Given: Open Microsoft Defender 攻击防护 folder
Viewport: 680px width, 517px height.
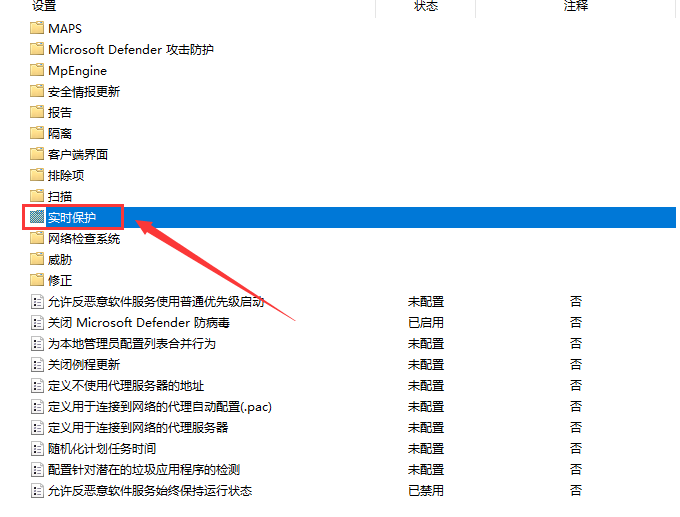Looking at the screenshot, I should (130, 49).
